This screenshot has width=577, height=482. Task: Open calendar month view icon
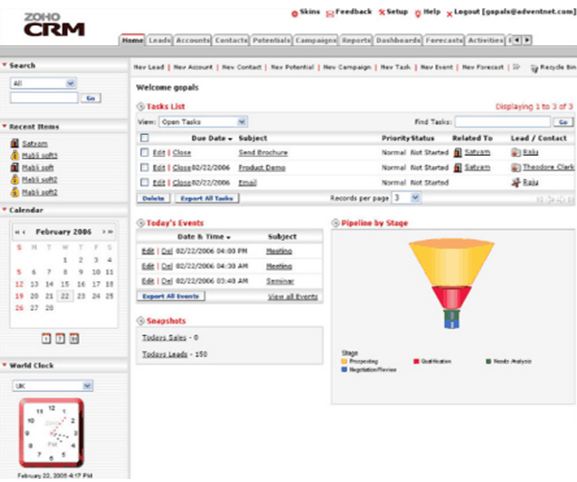(x=74, y=339)
